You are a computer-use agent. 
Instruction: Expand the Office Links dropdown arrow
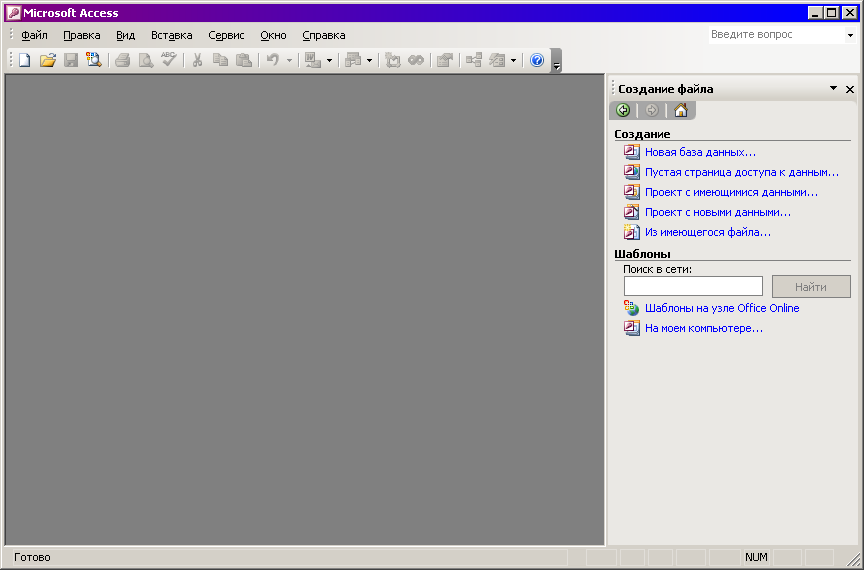(330, 60)
